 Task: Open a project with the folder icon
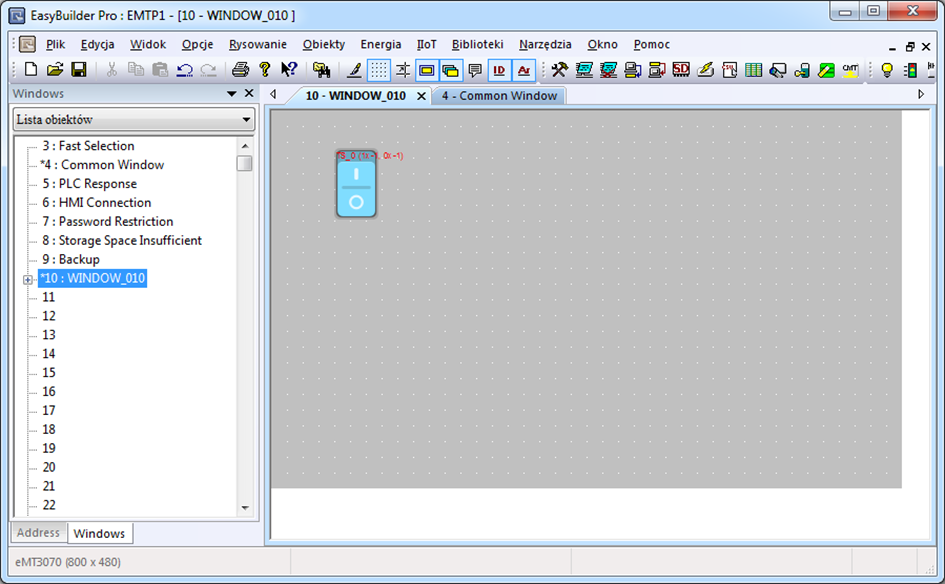[55, 70]
